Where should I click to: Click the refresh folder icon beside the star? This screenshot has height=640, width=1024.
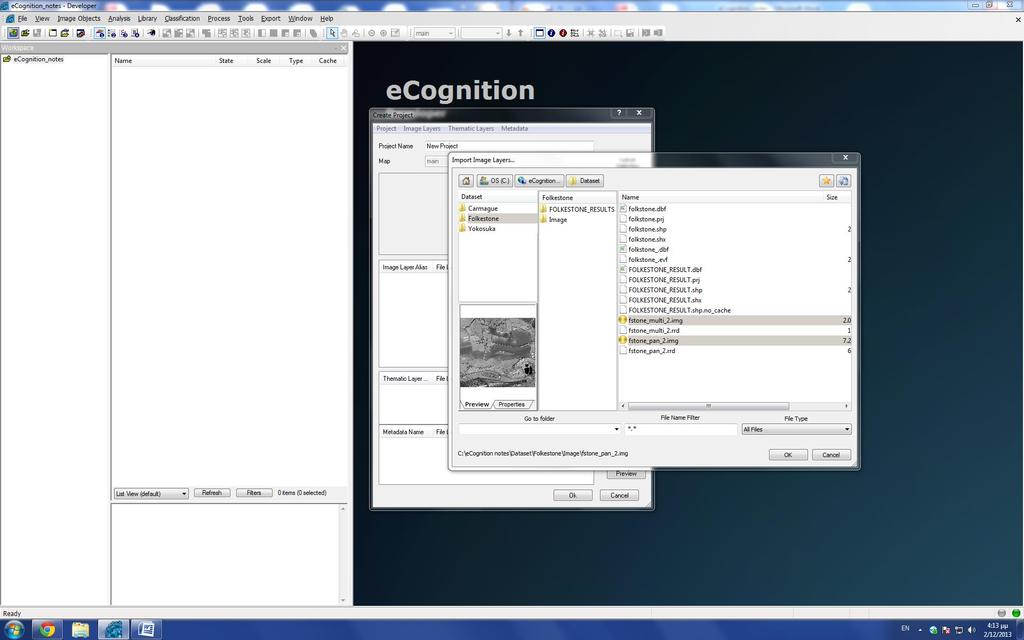(x=843, y=181)
